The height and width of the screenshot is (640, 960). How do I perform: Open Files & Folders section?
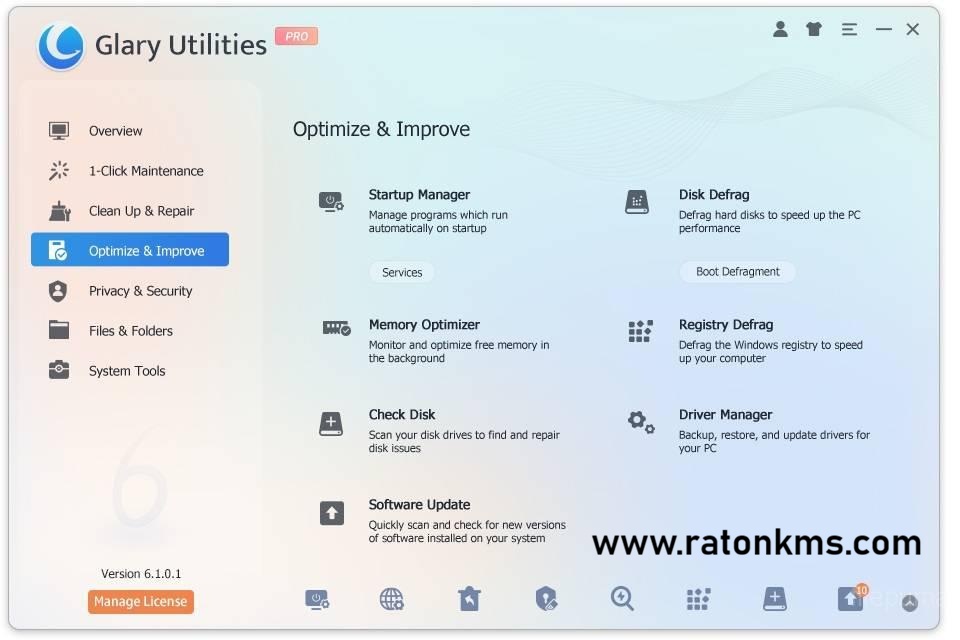click(x=130, y=331)
